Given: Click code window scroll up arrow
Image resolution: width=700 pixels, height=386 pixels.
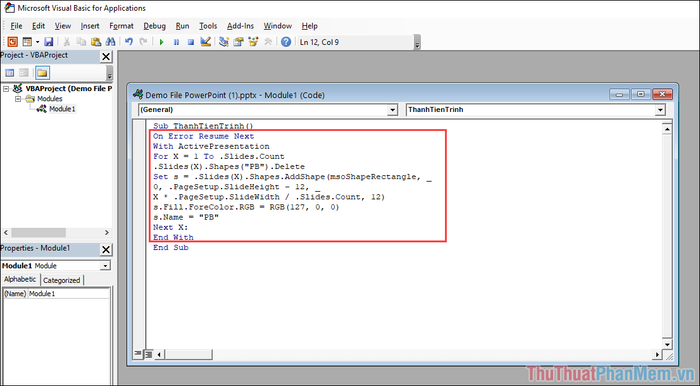Looking at the screenshot, I should pyautogui.click(x=667, y=129).
